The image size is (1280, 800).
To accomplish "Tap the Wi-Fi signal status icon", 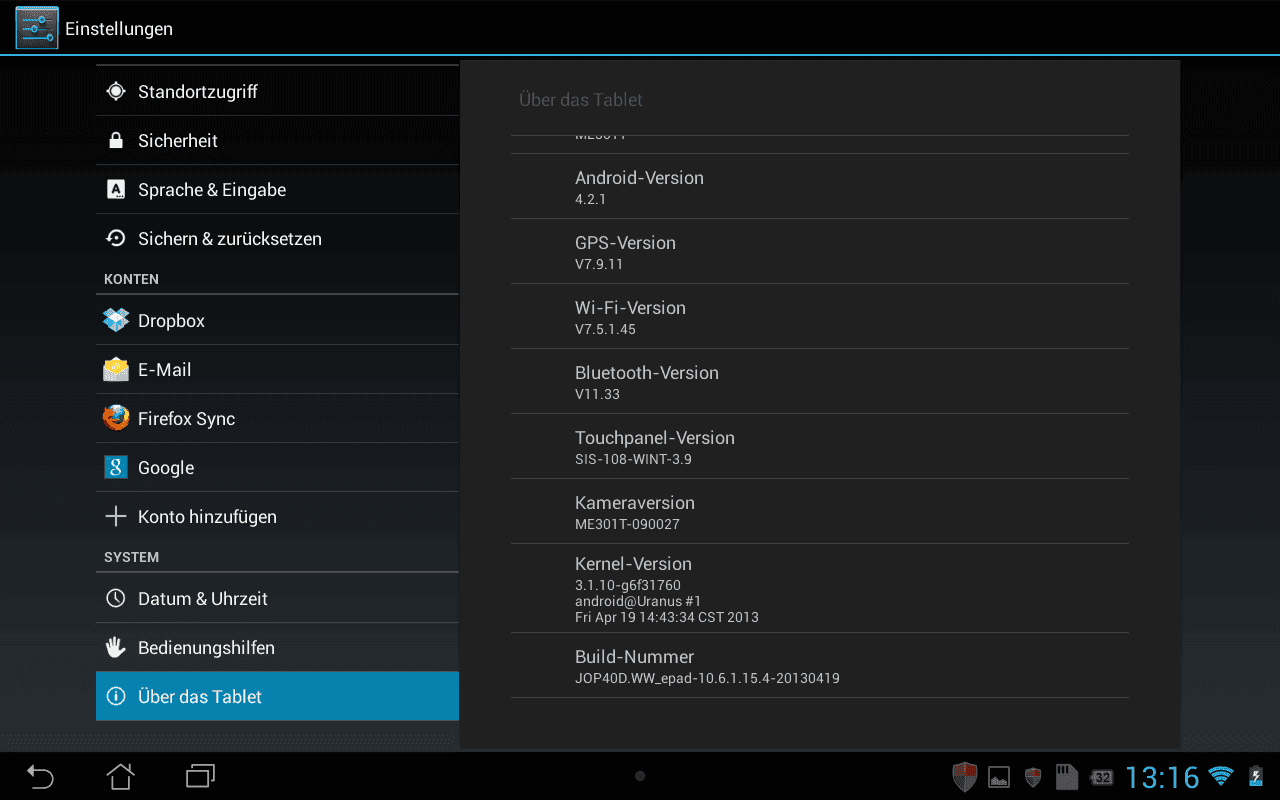I will [1220, 776].
